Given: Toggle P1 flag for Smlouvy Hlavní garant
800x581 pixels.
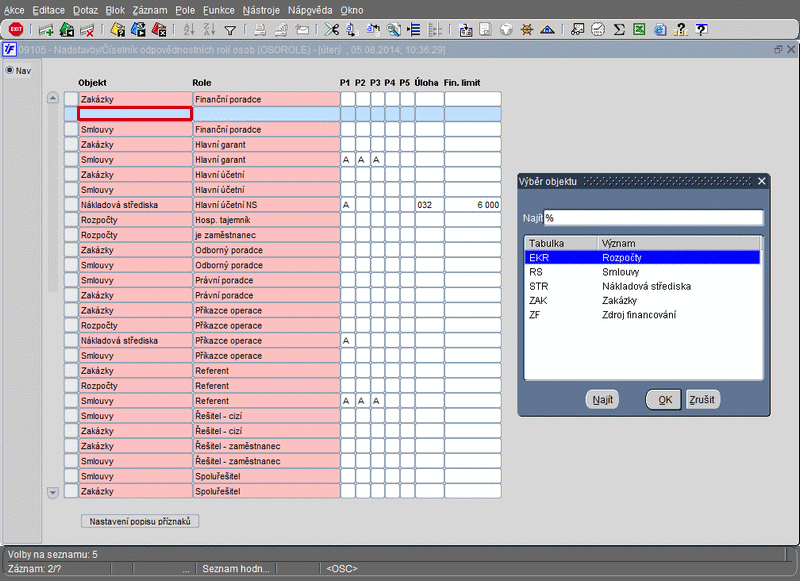Looking at the screenshot, I should coord(347,160).
